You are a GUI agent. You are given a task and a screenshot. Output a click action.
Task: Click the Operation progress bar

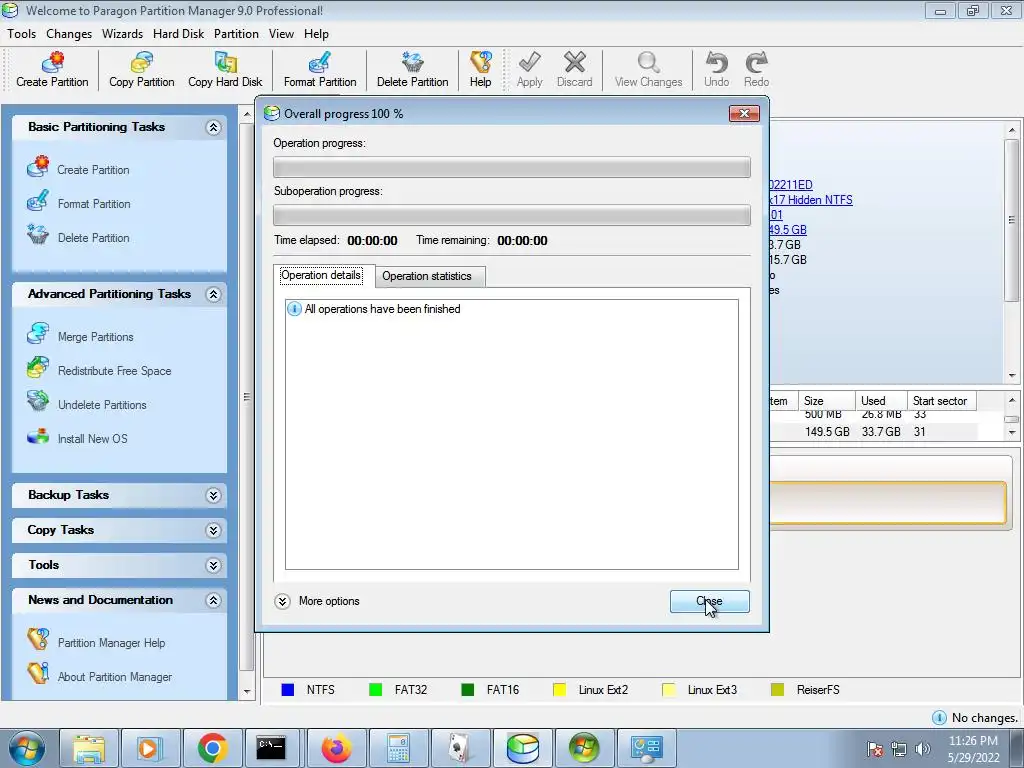[x=512, y=167]
